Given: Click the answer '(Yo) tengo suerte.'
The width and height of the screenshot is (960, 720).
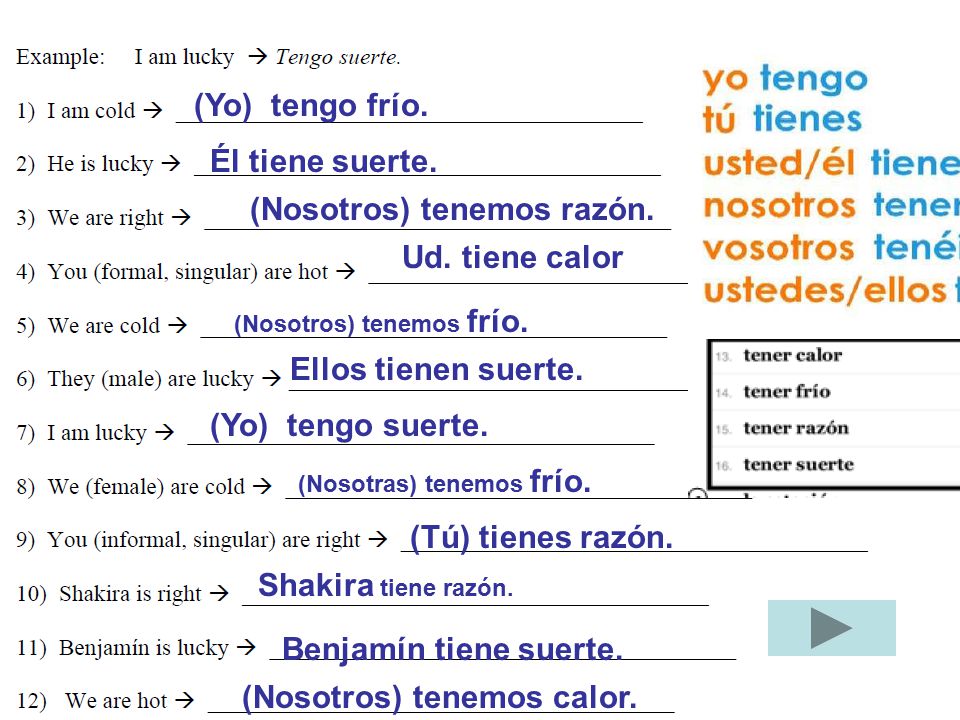Looking at the screenshot, I should tap(348, 426).
